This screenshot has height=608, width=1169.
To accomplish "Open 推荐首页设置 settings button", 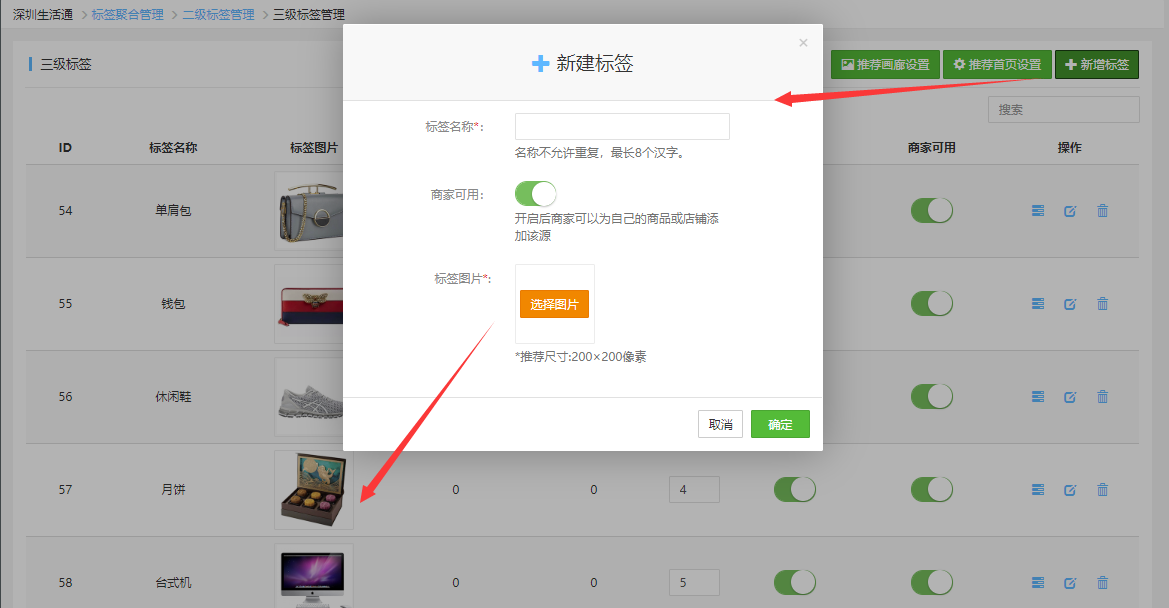I will click(998, 65).
